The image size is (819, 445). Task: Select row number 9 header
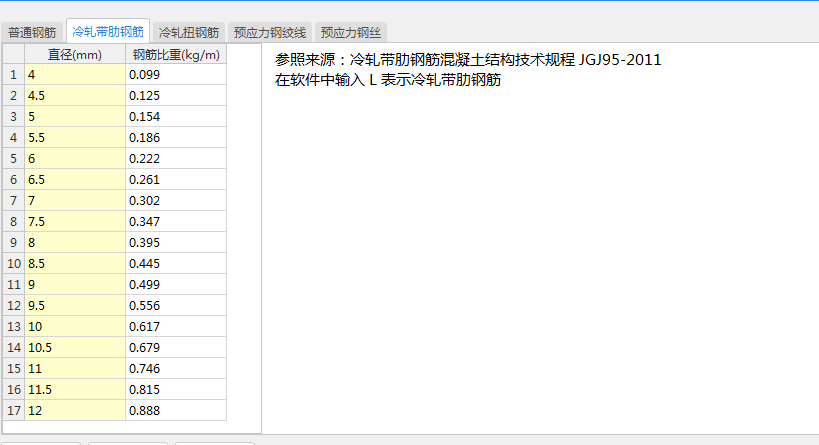coord(14,243)
